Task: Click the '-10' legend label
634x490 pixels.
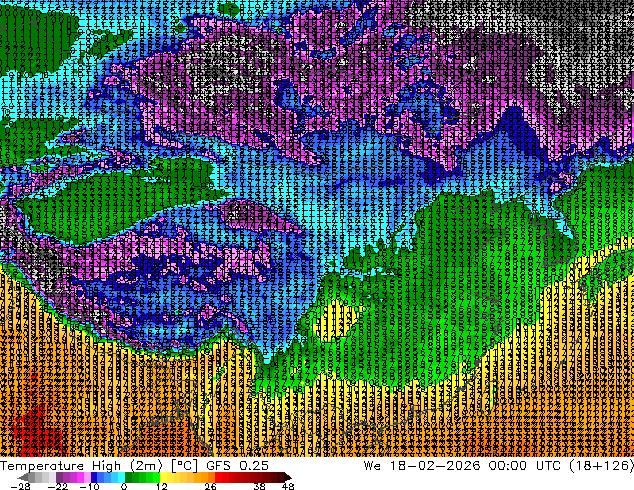Action: pyautogui.click(x=89, y=486)
